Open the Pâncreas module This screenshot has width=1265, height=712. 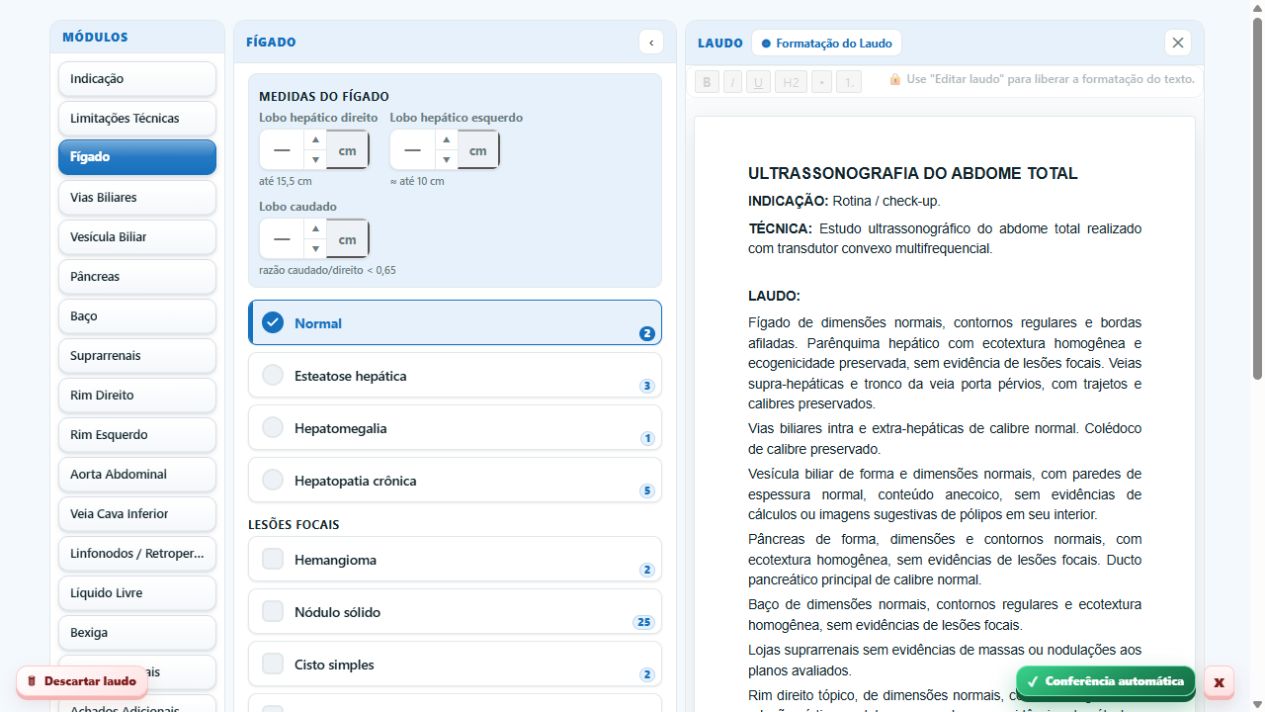137,276
